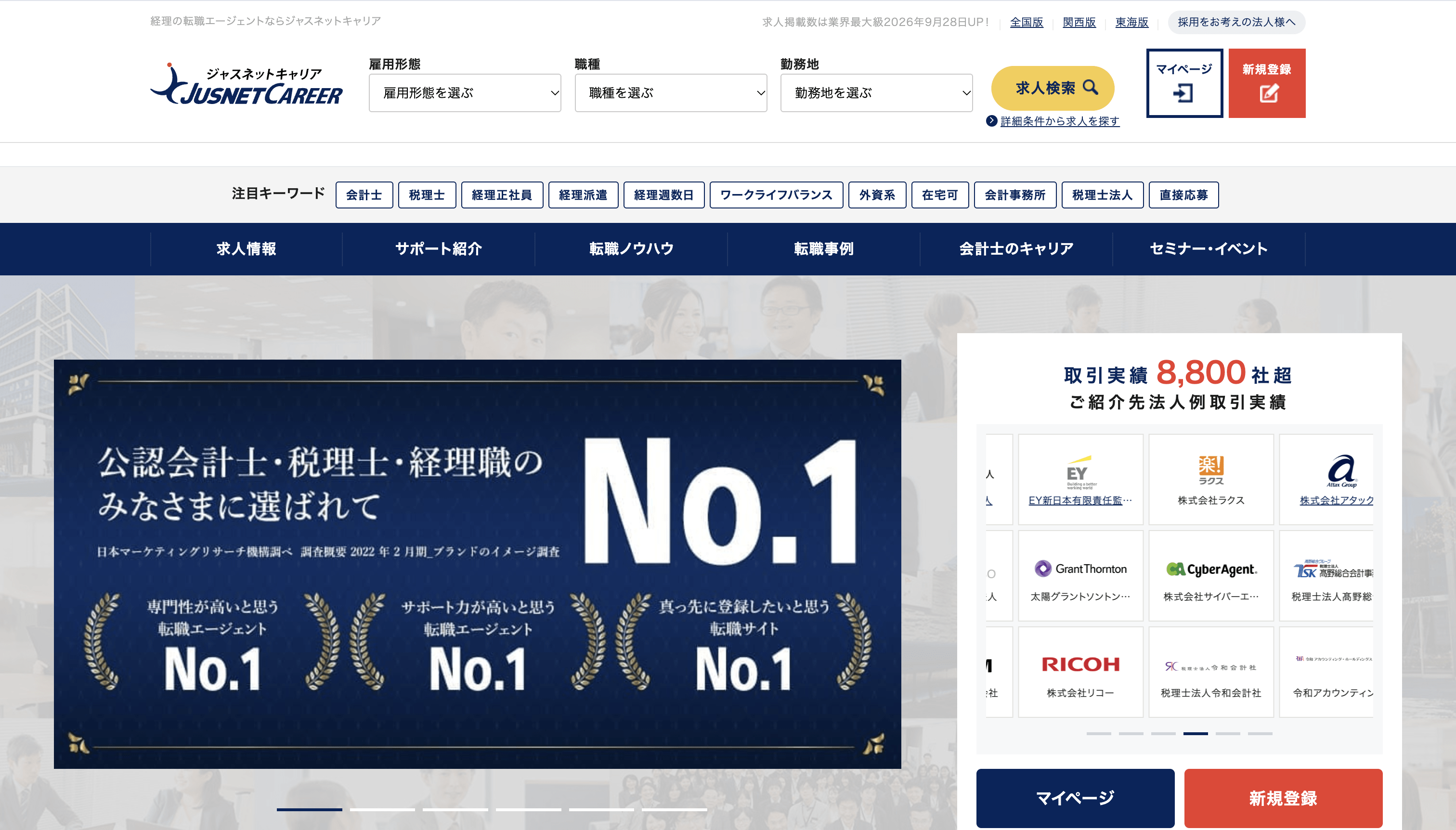1456x830 pixels.
Task: Click the circle arrow icon beside 詳細条件から求人を探す
Action: 991,121
